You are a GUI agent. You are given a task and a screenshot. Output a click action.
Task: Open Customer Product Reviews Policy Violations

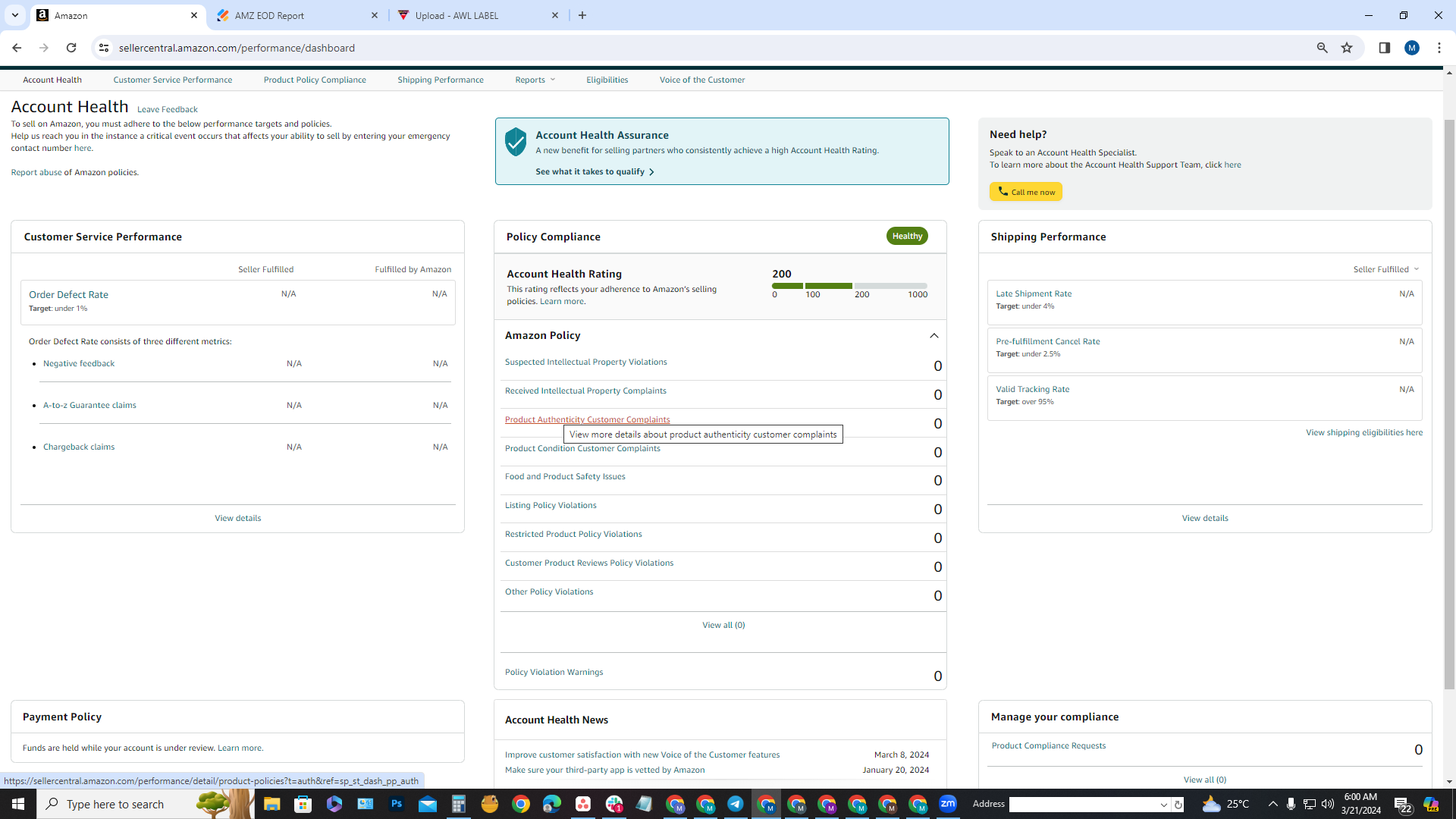589,563
